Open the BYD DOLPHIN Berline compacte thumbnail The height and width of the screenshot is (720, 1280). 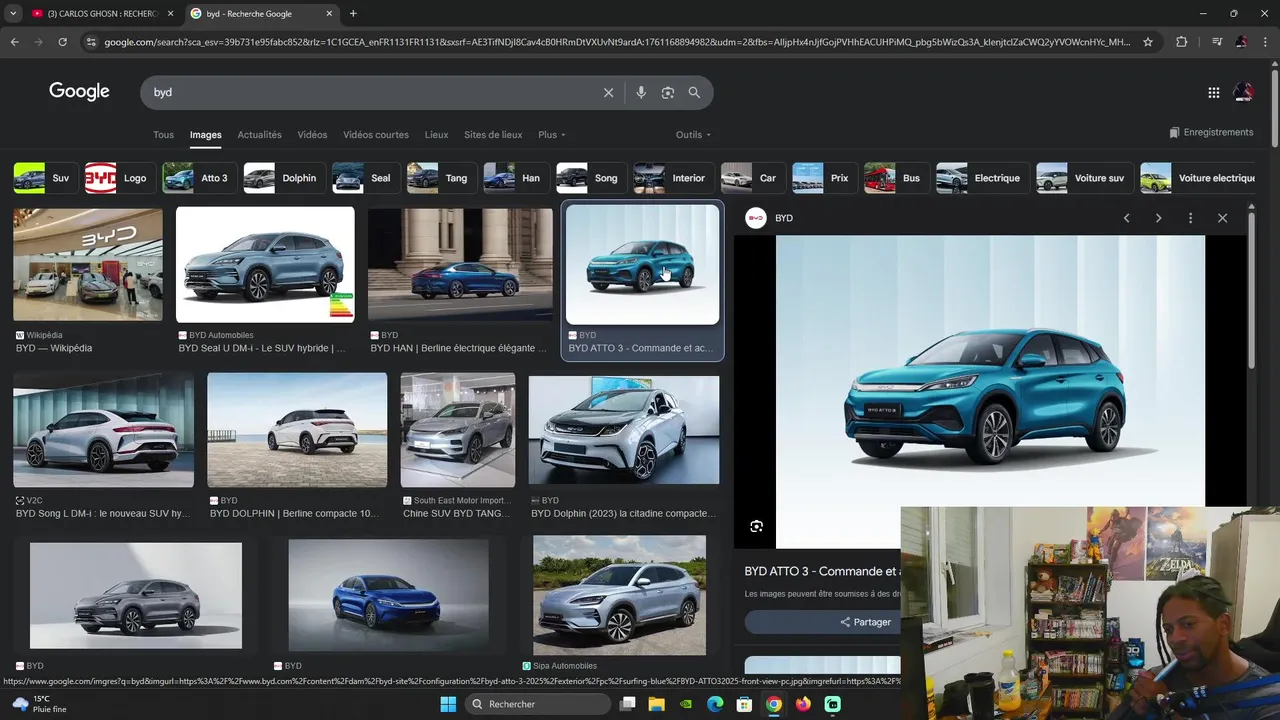297,430
